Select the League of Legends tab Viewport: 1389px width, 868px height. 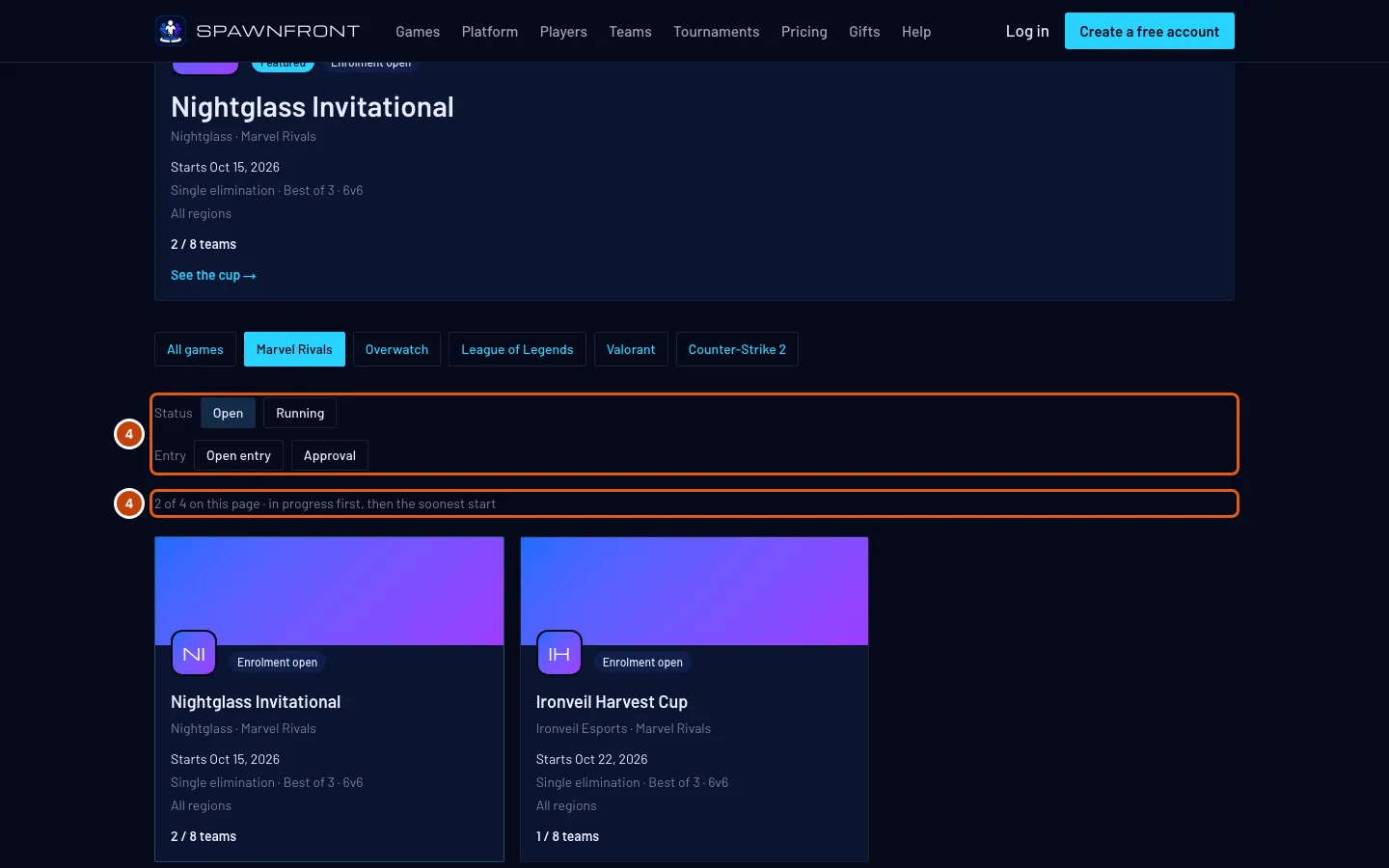pos(517,349)
